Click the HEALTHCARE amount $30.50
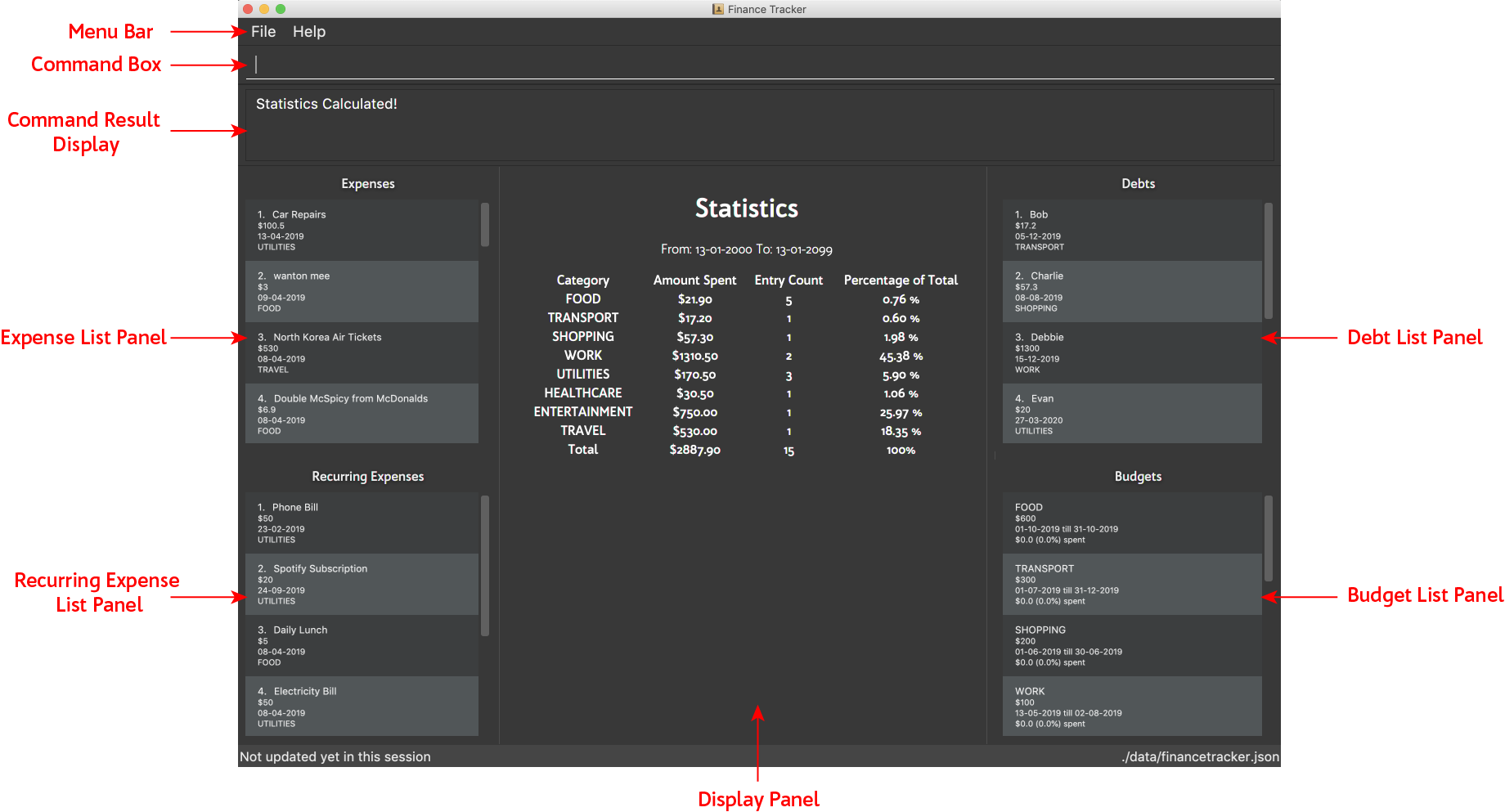 (695, 393)
